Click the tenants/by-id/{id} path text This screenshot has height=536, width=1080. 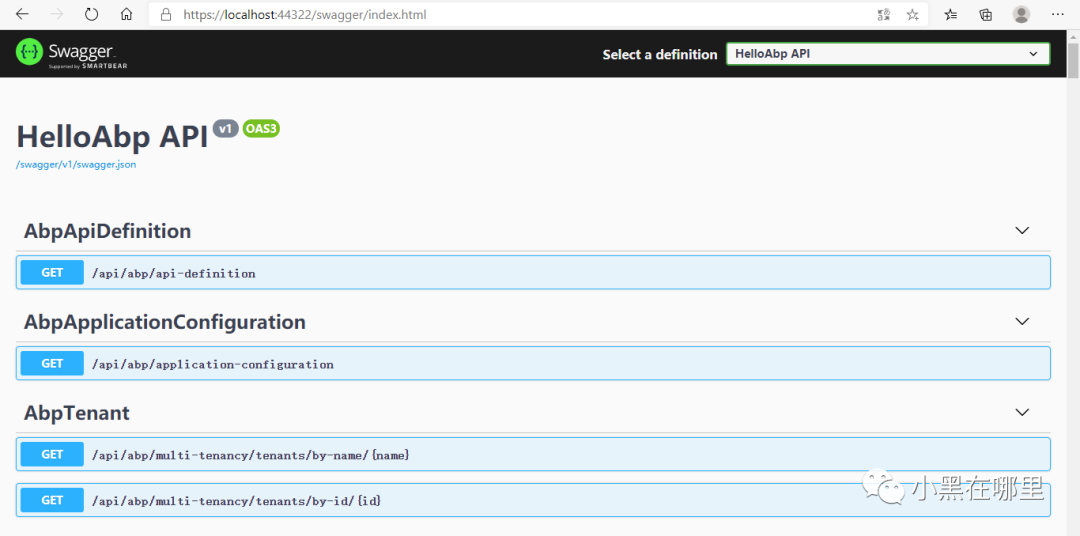(236, 502)
